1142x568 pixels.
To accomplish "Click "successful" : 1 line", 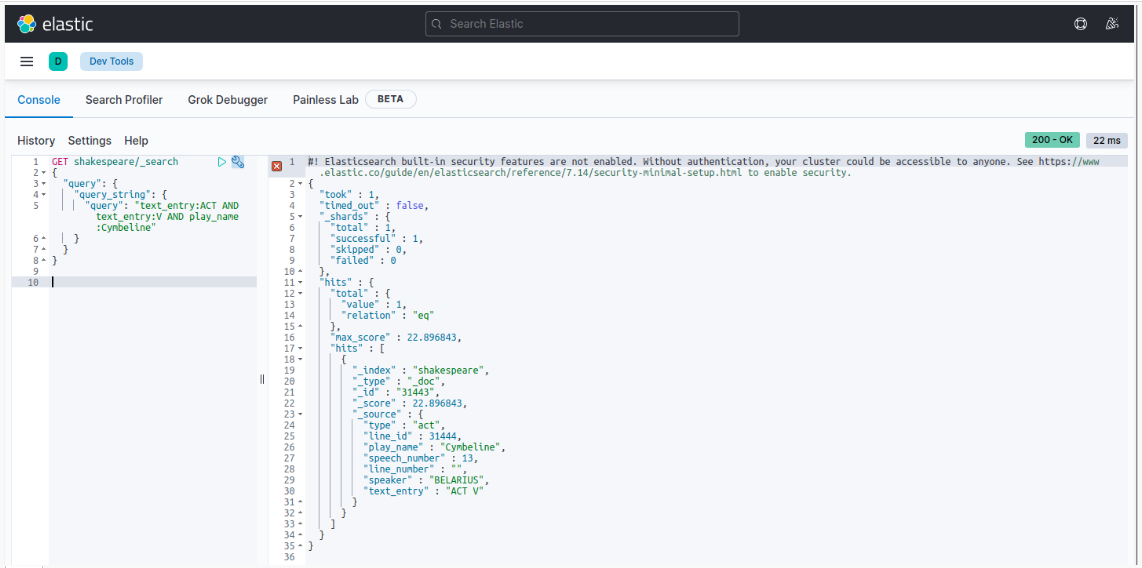I will (377, 239).
